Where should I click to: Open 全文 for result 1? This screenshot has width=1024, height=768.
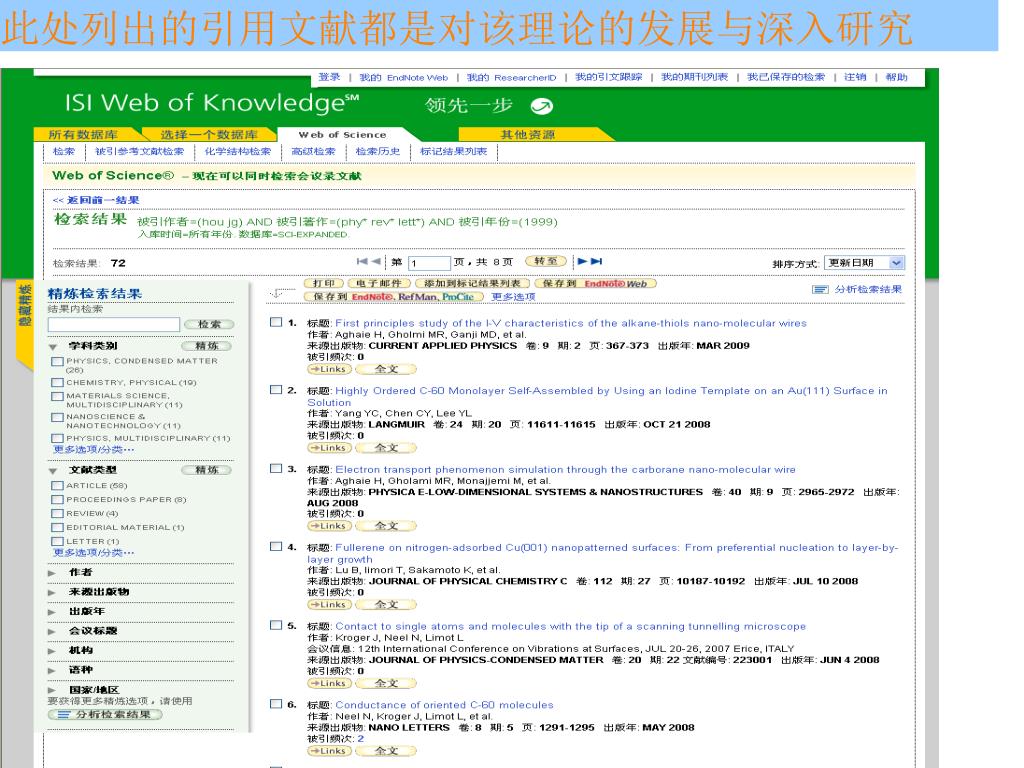[386, 370]
